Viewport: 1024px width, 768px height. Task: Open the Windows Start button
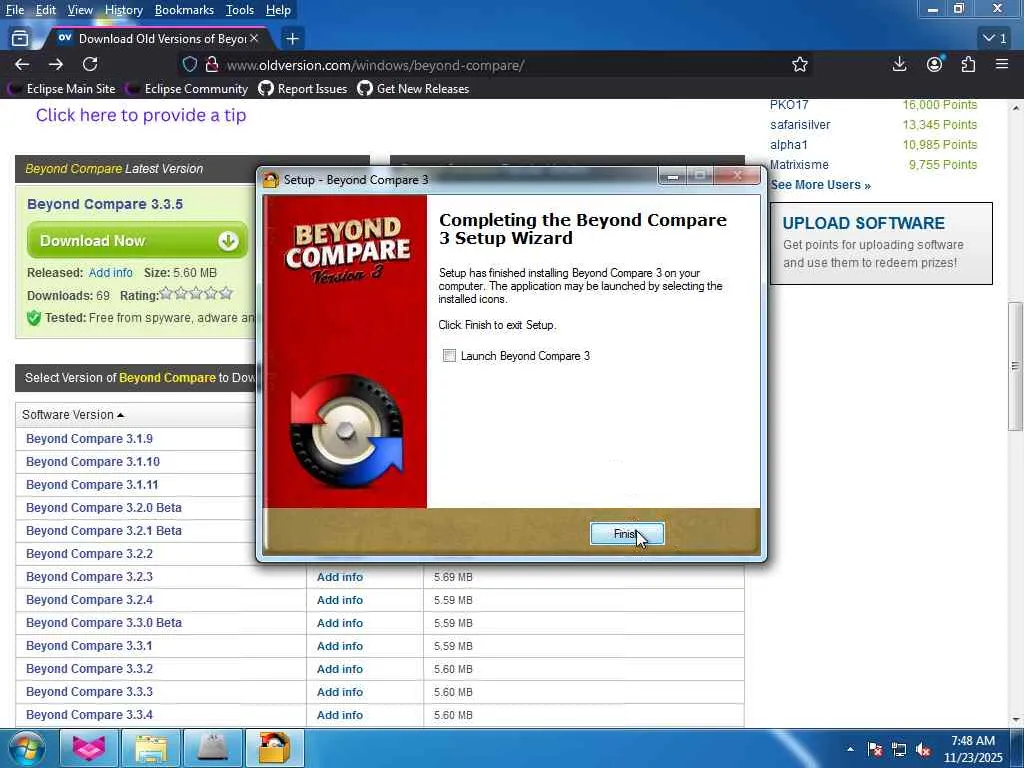click(x=26, y=748)
